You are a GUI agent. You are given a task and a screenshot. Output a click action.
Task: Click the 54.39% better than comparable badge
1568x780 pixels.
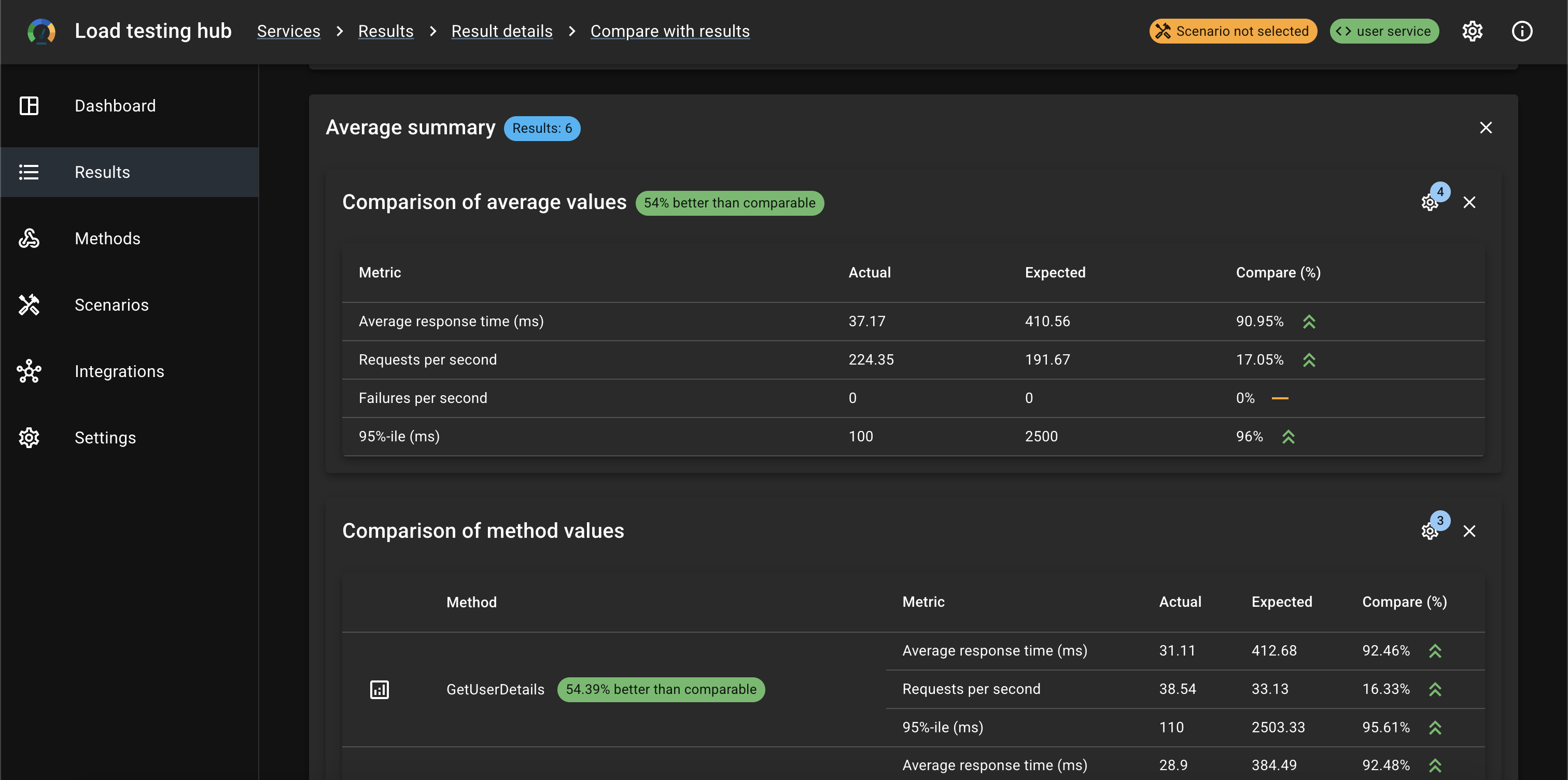coord(661,689)
